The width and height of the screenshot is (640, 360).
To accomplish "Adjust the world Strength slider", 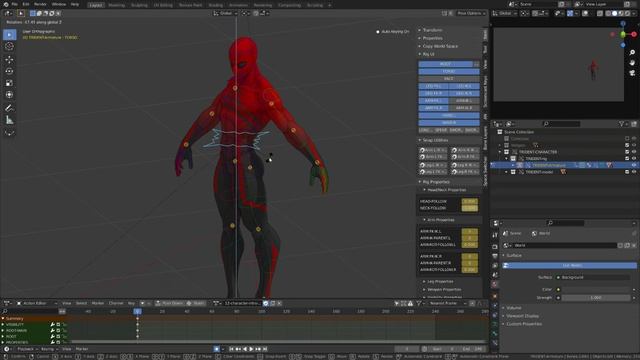I will [596, 298].
